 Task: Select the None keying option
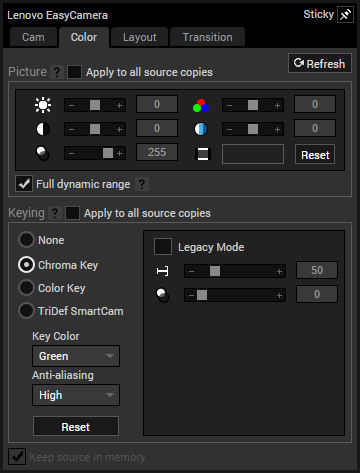[26, 240]
